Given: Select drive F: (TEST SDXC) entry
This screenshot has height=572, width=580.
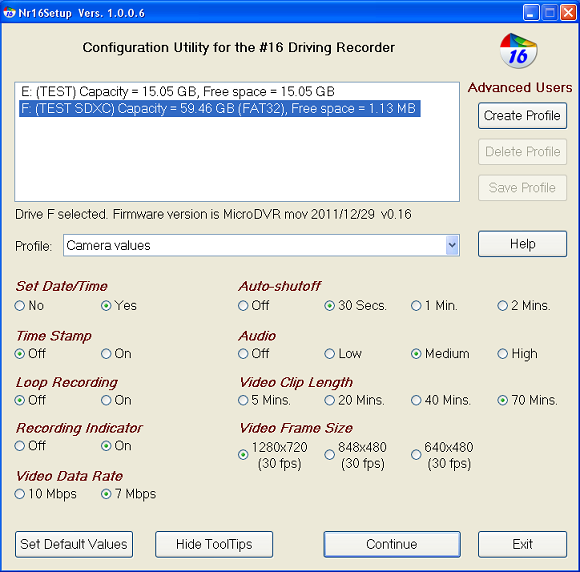Looking at the screenshot, I should 219,108.
